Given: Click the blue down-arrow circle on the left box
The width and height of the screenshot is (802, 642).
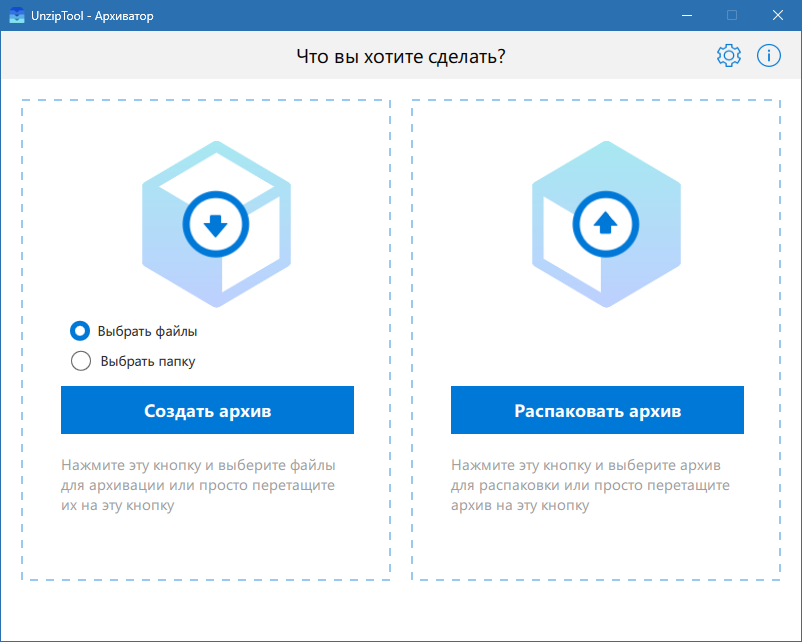Looking at the screenshot, I should pos(217,222).
